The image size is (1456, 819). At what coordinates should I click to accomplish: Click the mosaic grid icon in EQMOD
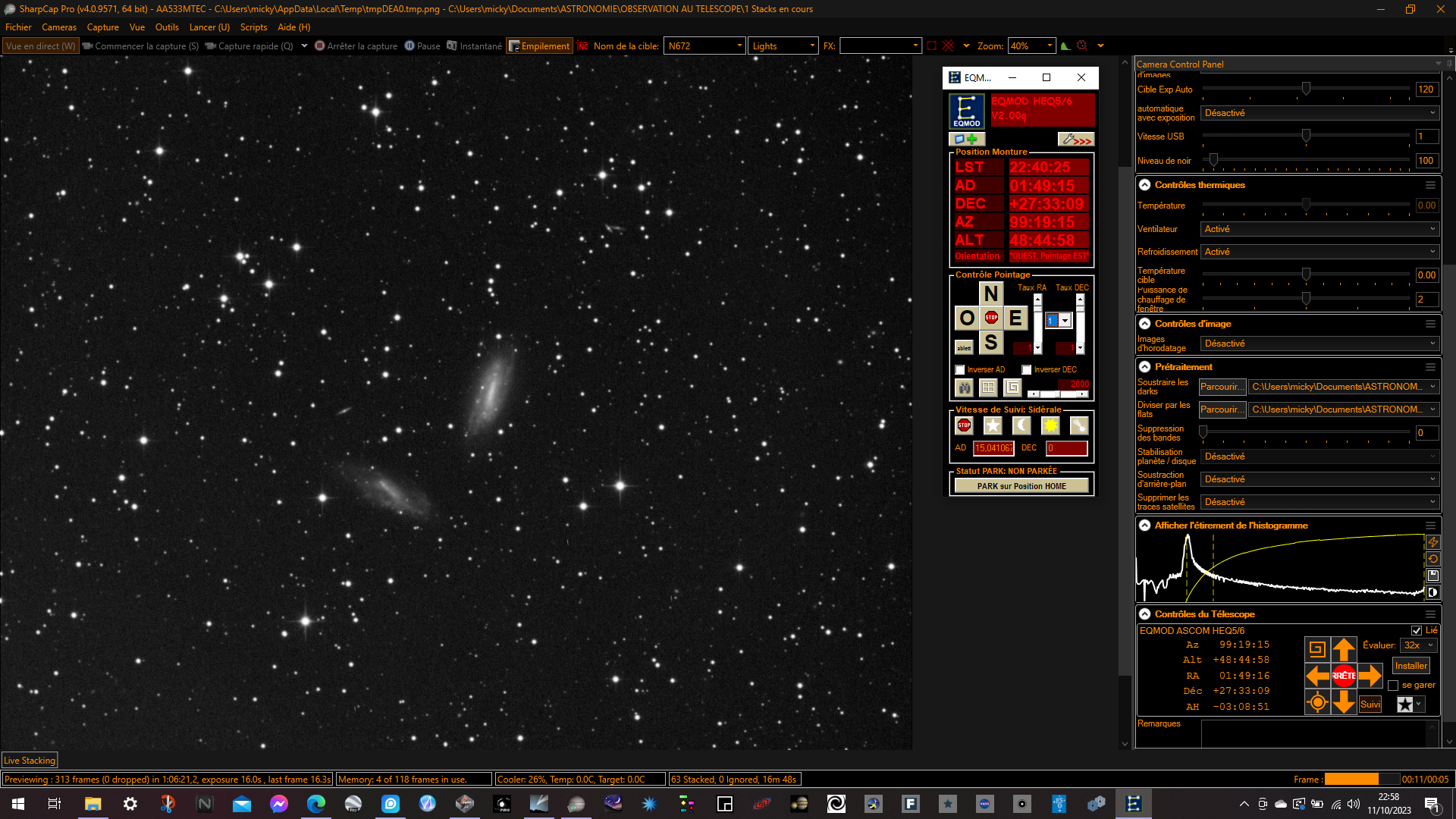pos(988,388)
